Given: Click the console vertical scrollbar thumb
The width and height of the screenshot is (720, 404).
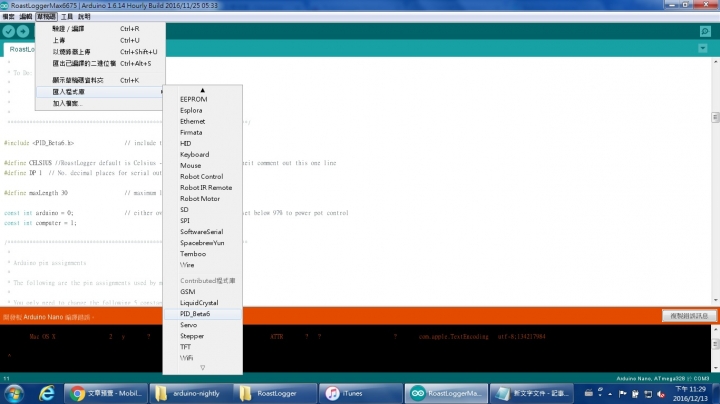Looking at the screenshot, I should (x=715, y=344).
